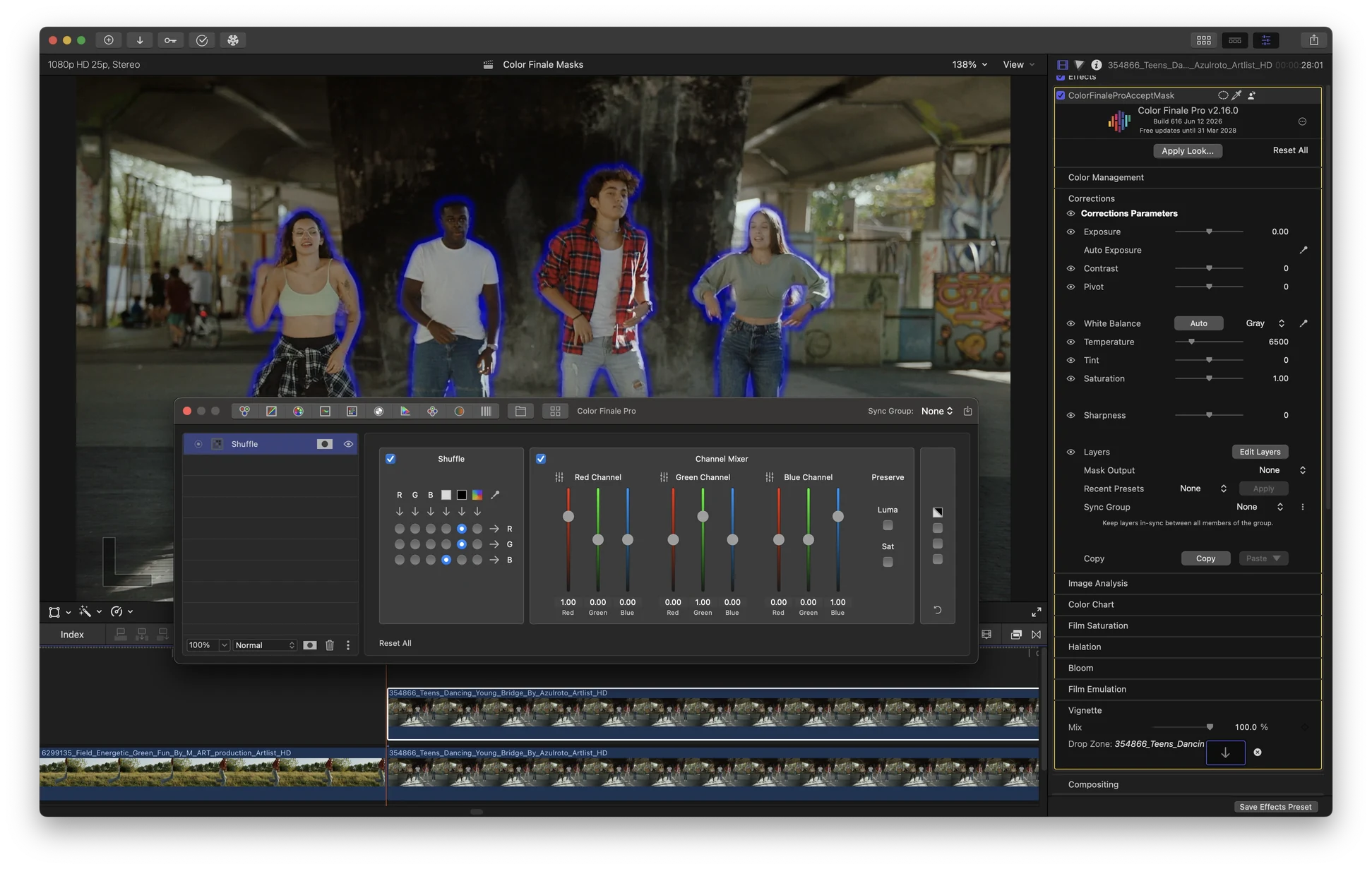Screen dimensions: 1372x869
Task: Click the Copy button
Action: (x=1205, y=558)
